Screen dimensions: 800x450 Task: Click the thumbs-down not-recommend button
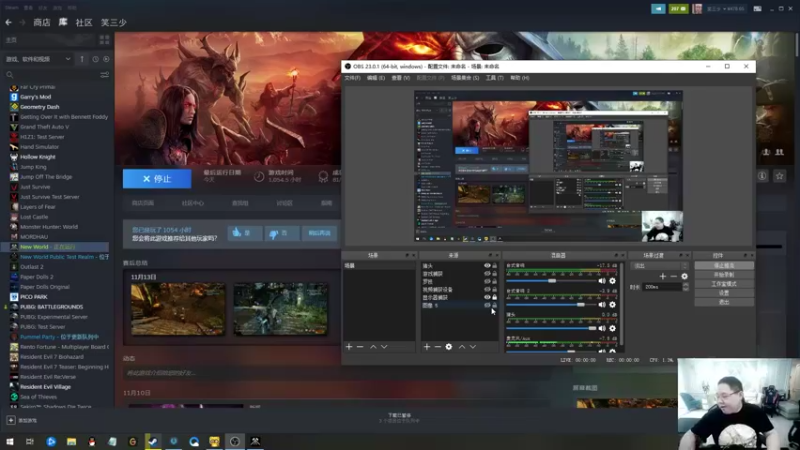point(282,233)
